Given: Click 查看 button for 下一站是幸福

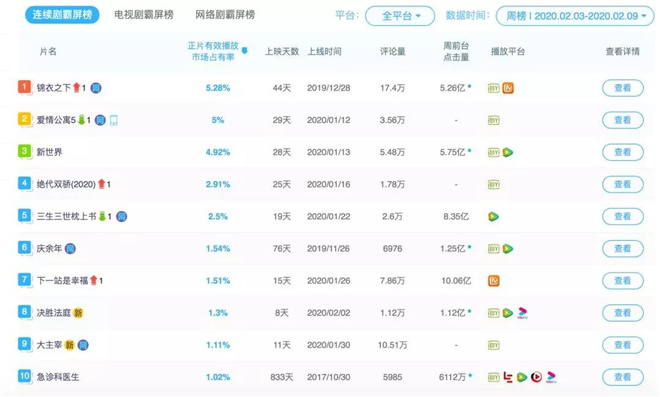Looking at the screenshot, I should coord(623,281).
